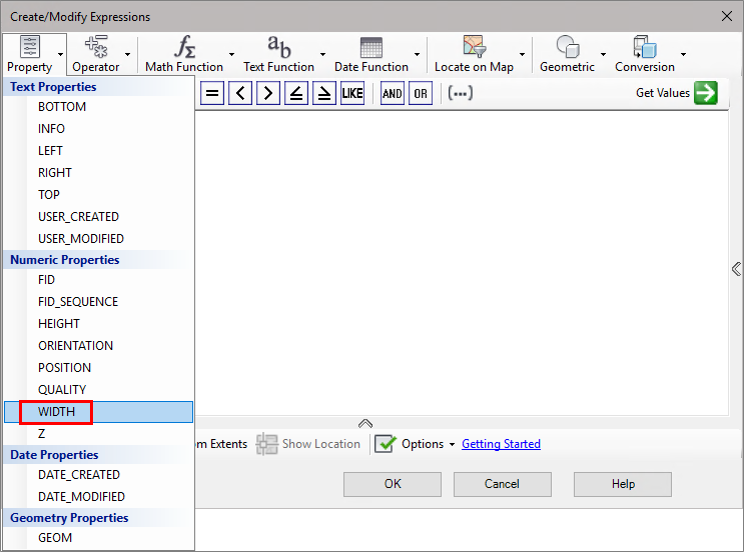Open the Help button

coord(623,484)
